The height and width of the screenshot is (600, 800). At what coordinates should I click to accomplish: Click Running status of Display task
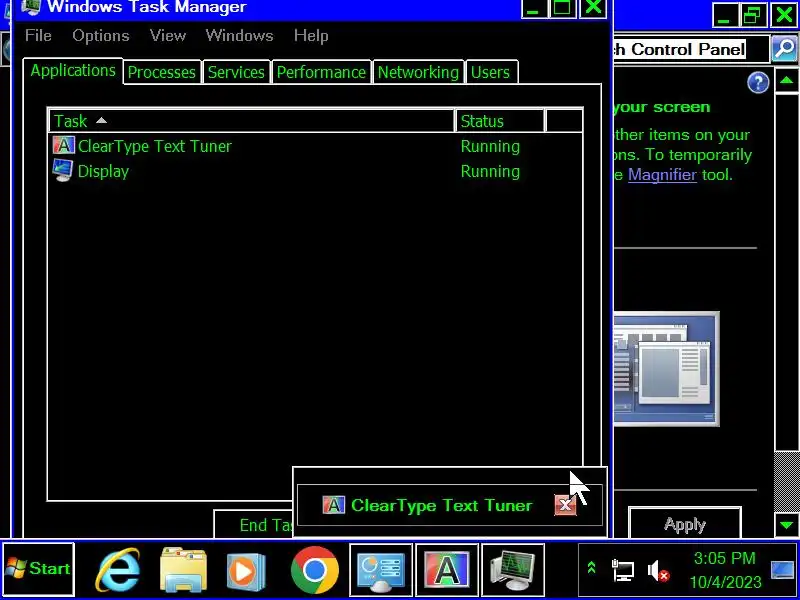490,171
